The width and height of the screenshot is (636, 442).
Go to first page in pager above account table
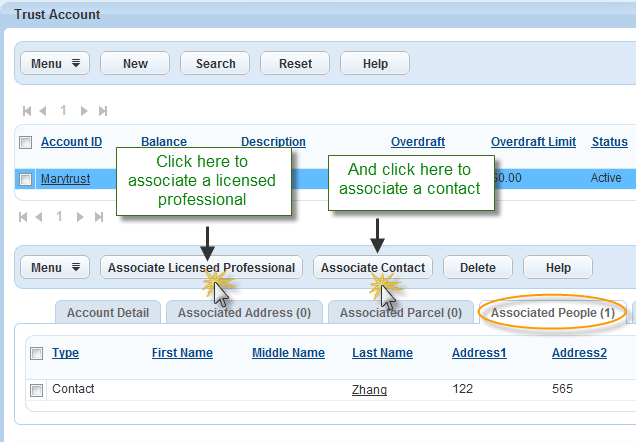(x=28, y=111)
